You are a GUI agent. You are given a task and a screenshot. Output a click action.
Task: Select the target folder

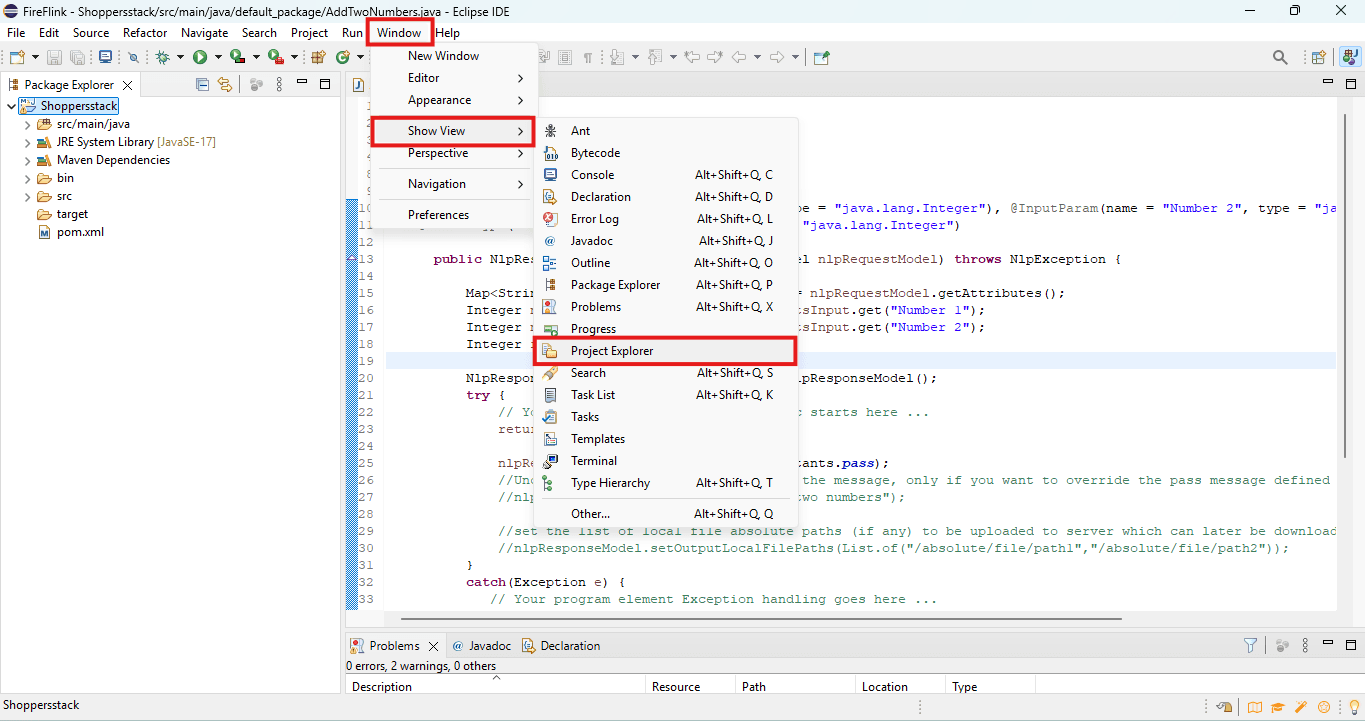pyautogui.click(x=63, y=214)
